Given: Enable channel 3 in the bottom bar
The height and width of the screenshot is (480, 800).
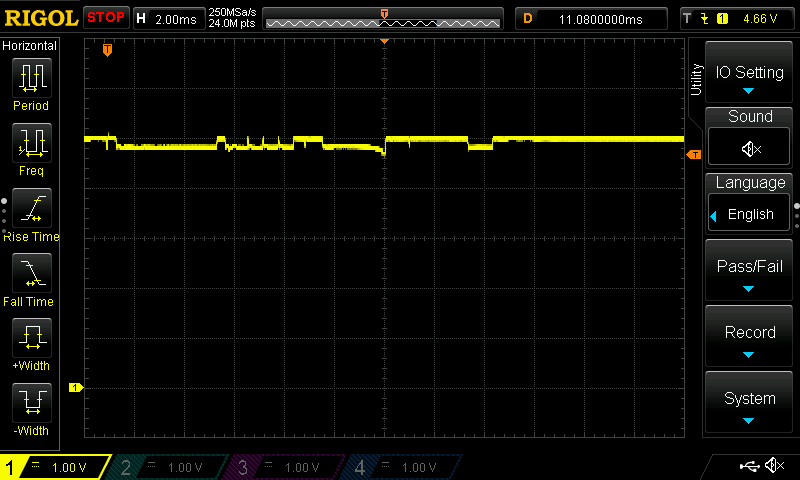Looking at the screenshot, I should (287, 467).
